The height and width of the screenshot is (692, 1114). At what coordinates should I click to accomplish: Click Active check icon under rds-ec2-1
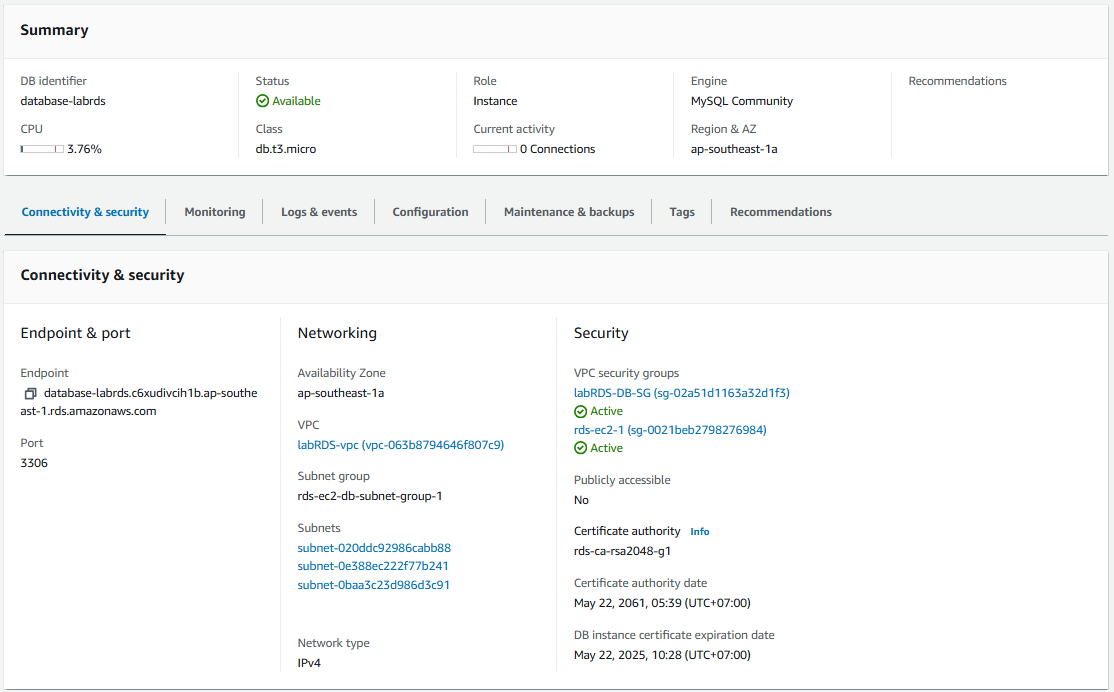pos(580,449)
